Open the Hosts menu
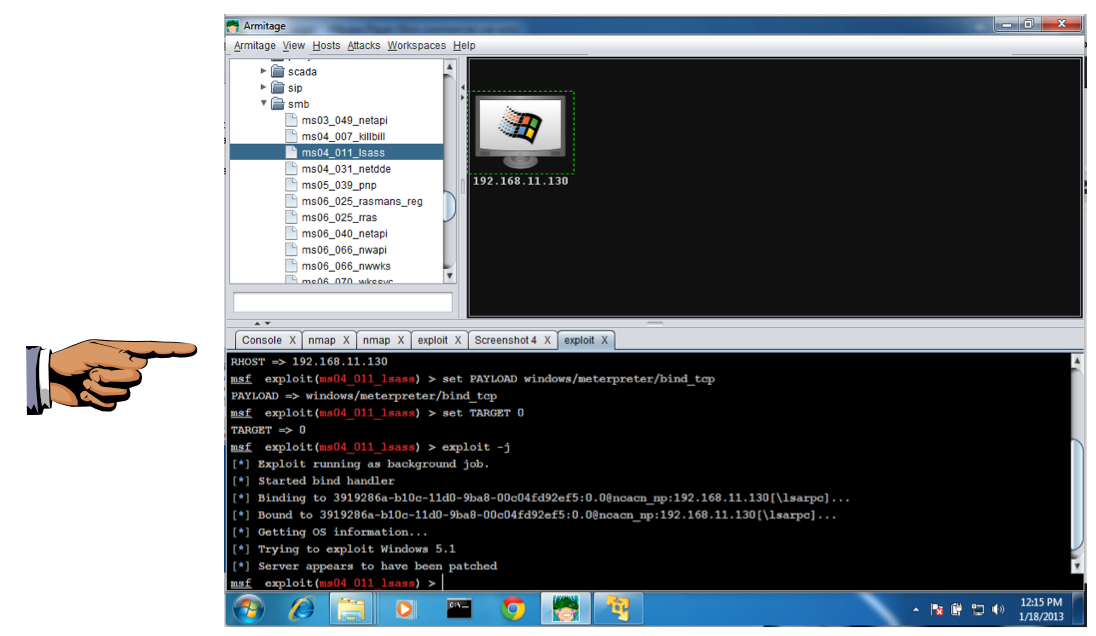Viewport: 1096px width, 636px height. click(326, 45)
